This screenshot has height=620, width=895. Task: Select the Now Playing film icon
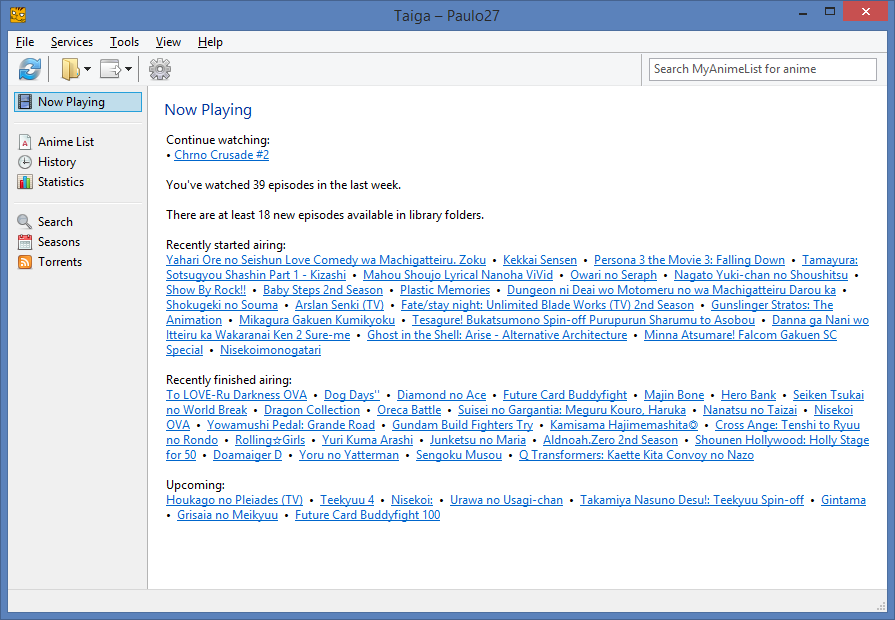click(x=25, y=102)
